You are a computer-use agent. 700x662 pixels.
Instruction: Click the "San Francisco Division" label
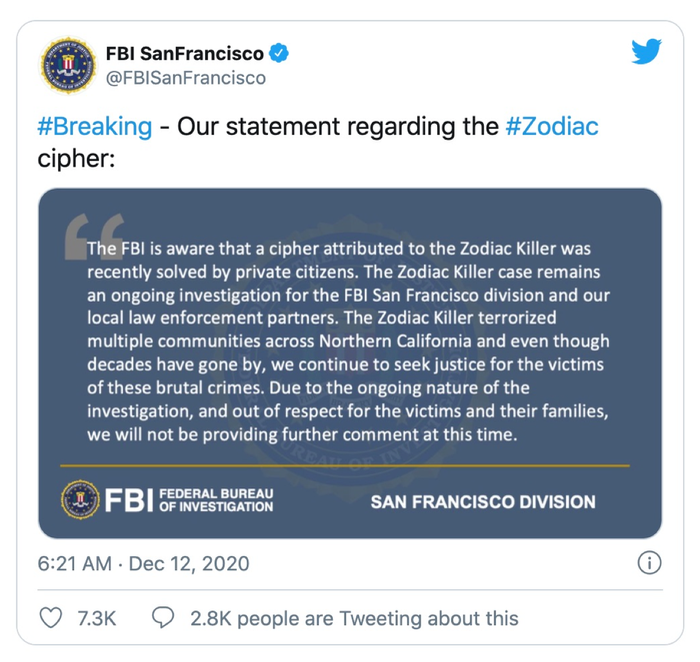pyautogui.click(x=483, y=501)
